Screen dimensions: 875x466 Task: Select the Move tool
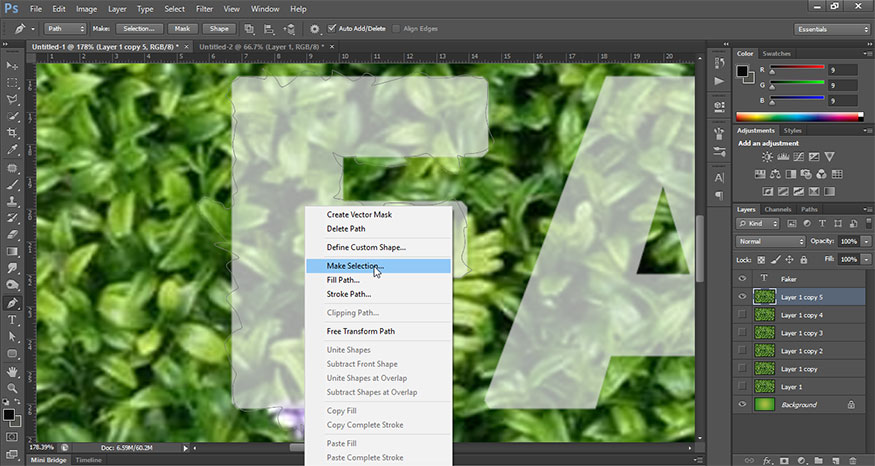(x=13, y=65)
